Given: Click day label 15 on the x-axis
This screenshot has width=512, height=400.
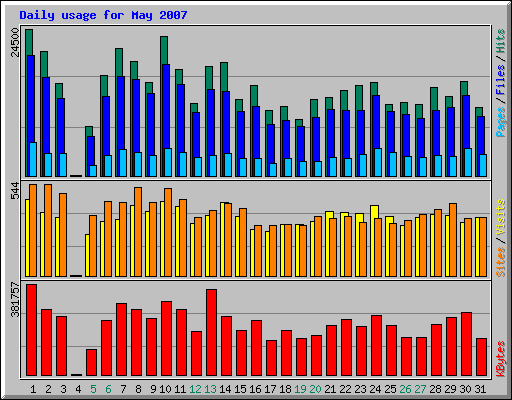Looking at the screenshot, I should (240, 389).
